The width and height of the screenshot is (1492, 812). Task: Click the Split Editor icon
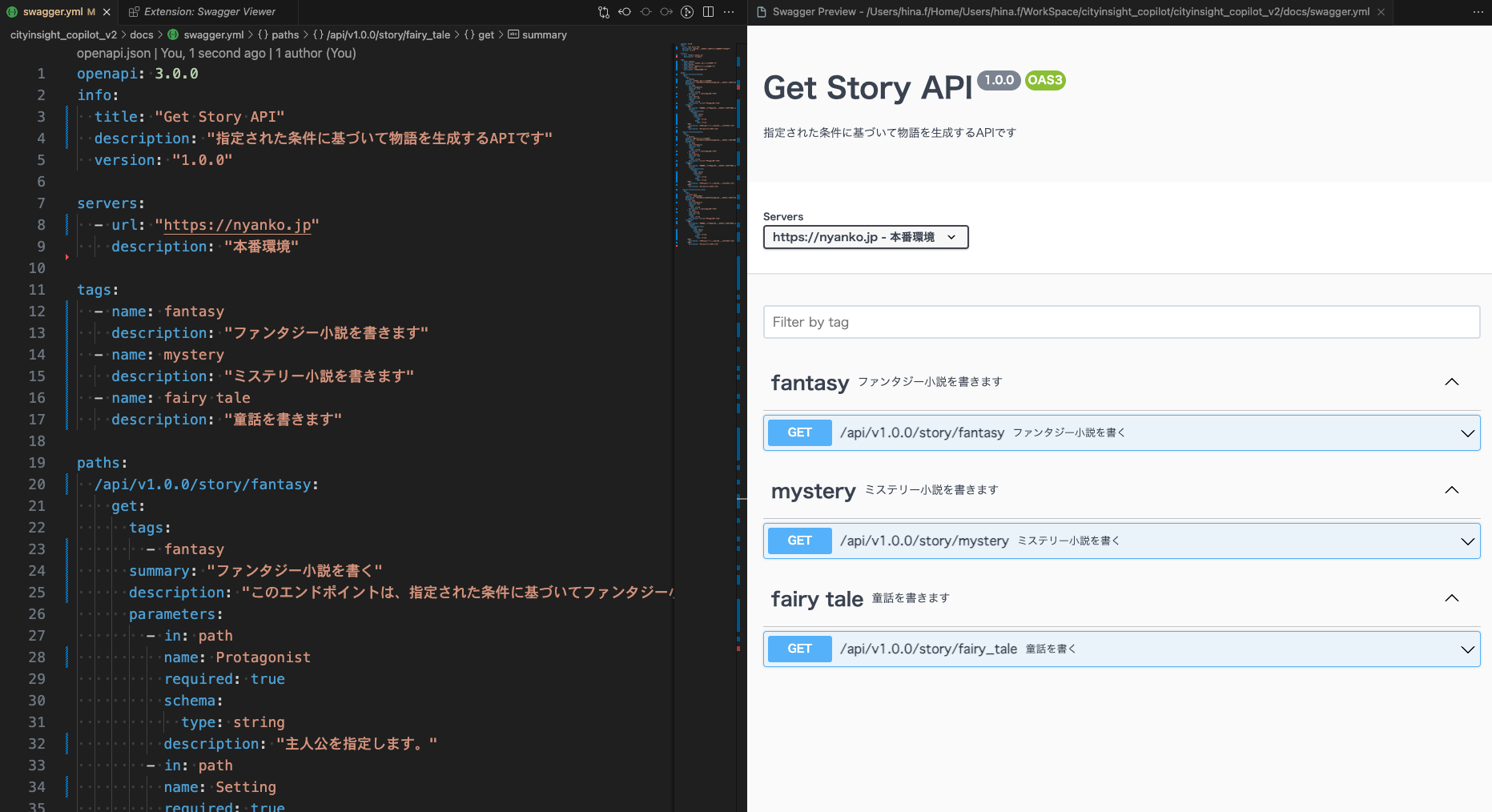click(708, 12)
